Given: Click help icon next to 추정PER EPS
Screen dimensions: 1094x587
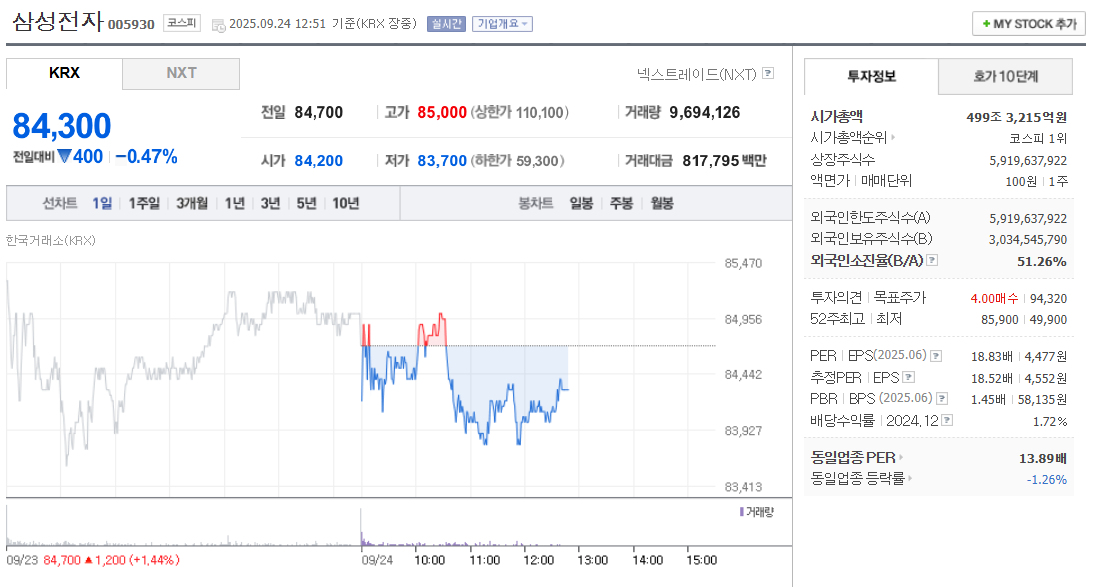Looking at the screenshot, I should [908, 377].
